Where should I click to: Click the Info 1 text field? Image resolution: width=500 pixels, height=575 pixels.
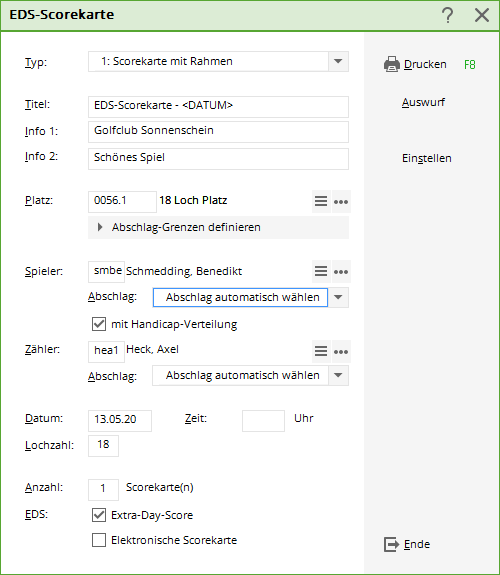tap(218, 132)
